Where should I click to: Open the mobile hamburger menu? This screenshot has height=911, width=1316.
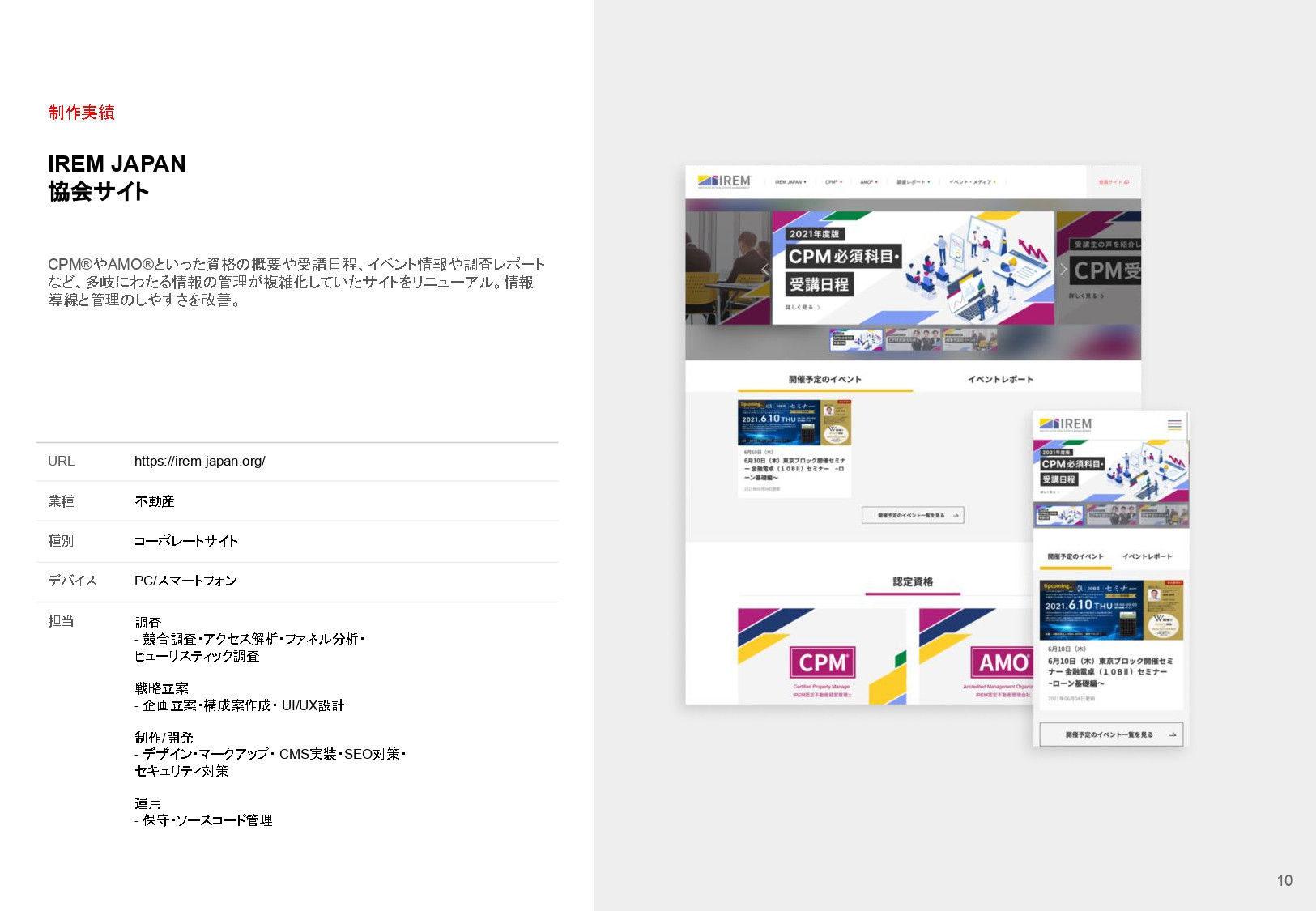[1174, 424]
